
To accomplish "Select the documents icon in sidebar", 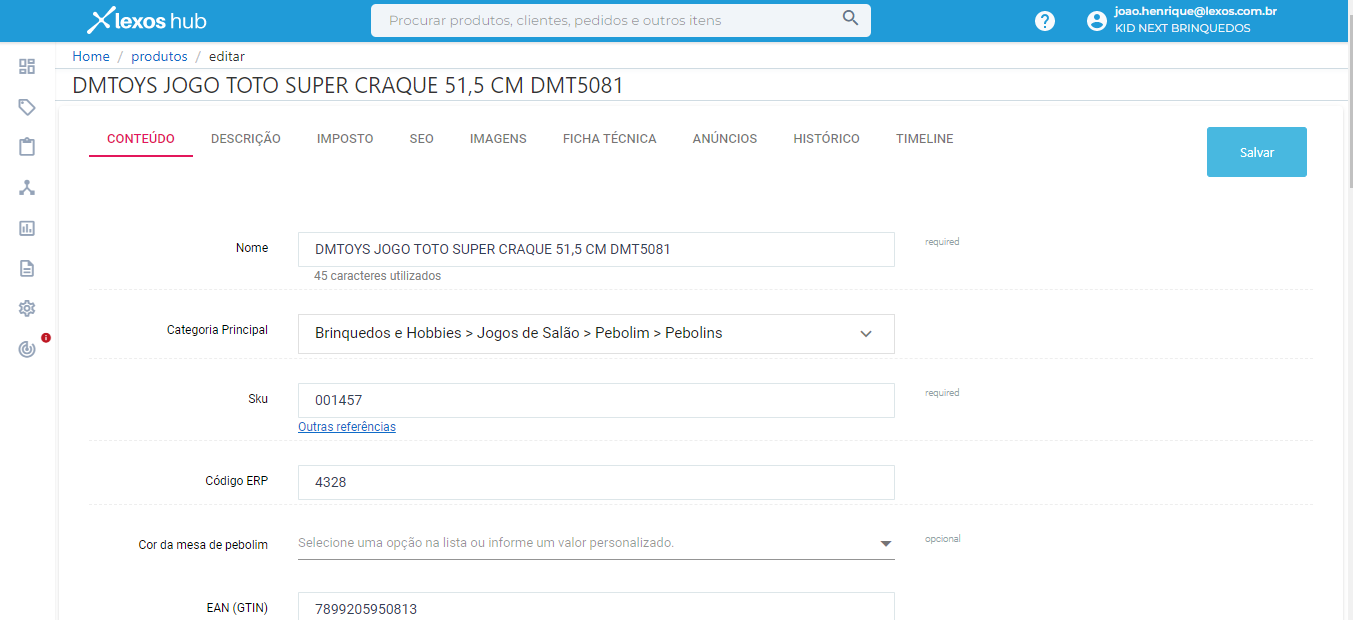I will tap(26, 268).
